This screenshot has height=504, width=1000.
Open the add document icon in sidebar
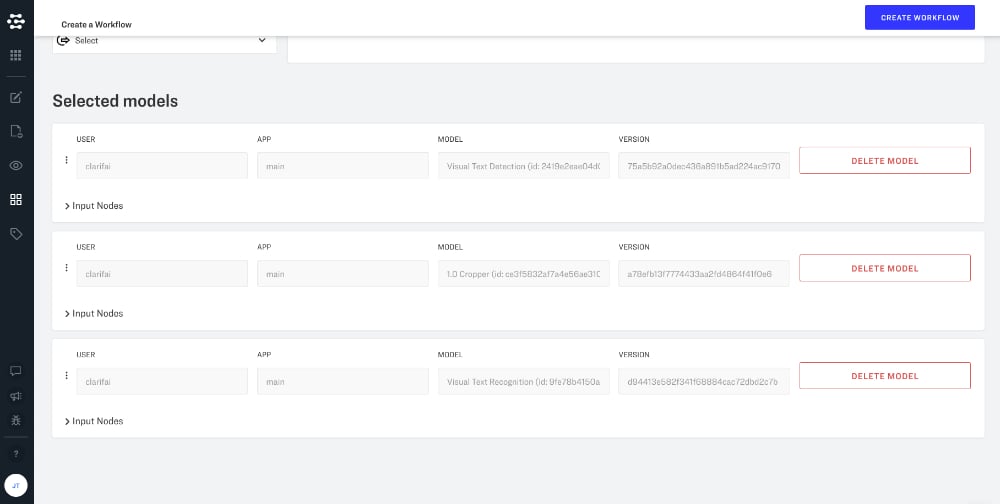click(16, 131)
